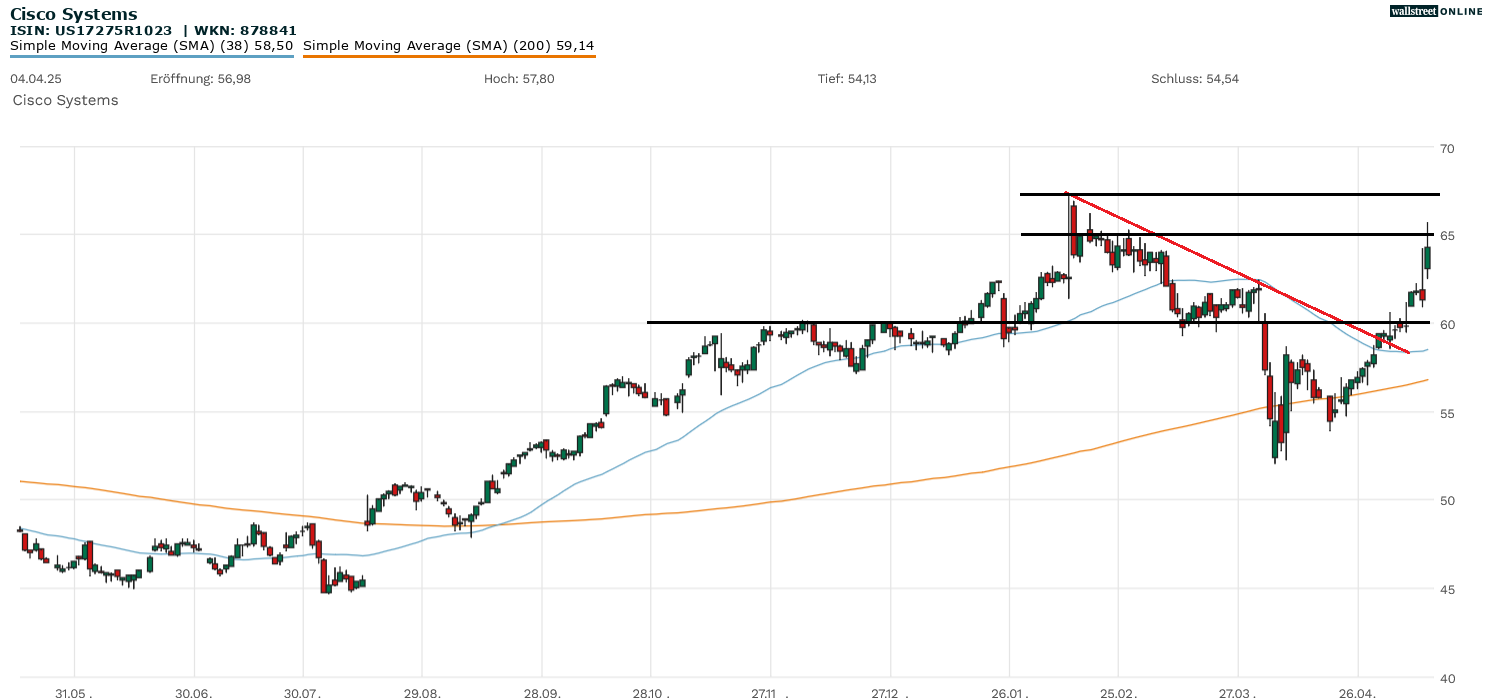Click the WKN: 878841 text
Image resolution: width=1490 pixels, height=698 pixels.
tap(246, 31)
